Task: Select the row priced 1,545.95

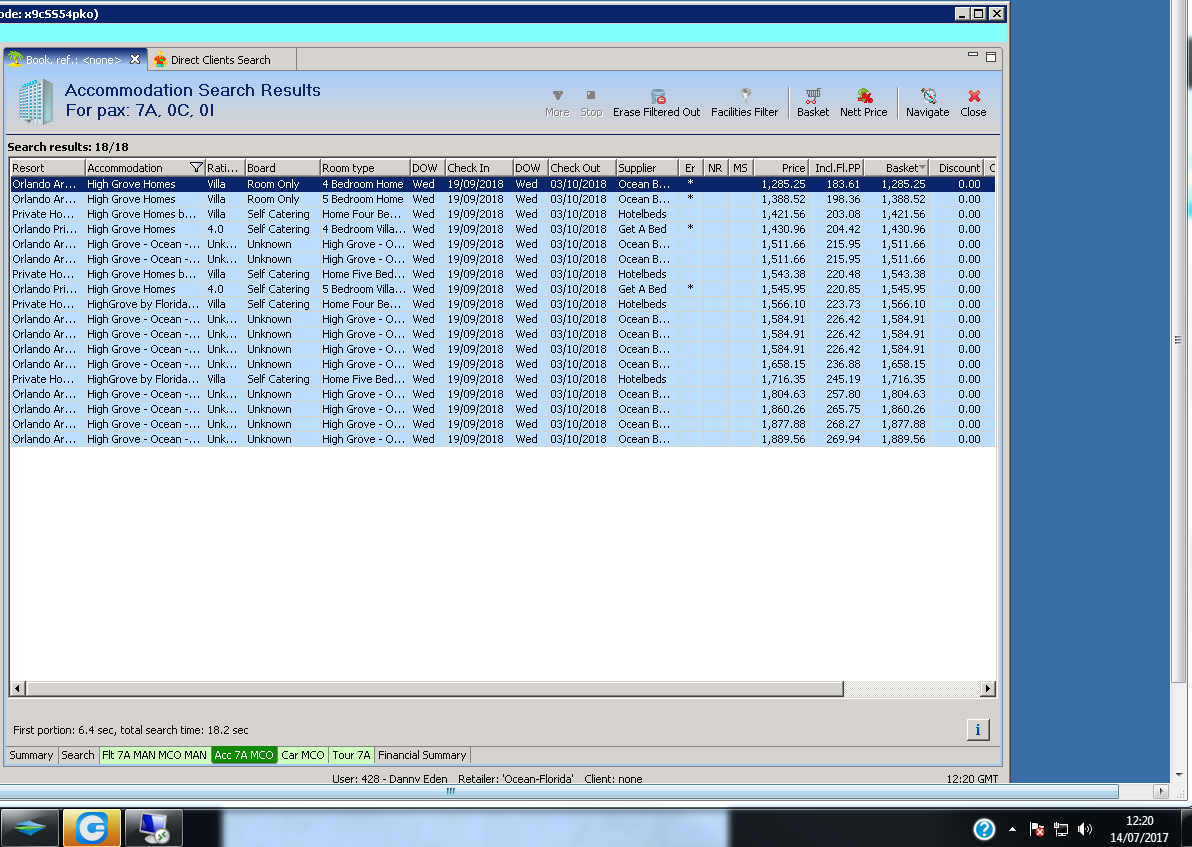Action: tap(502, 289)
